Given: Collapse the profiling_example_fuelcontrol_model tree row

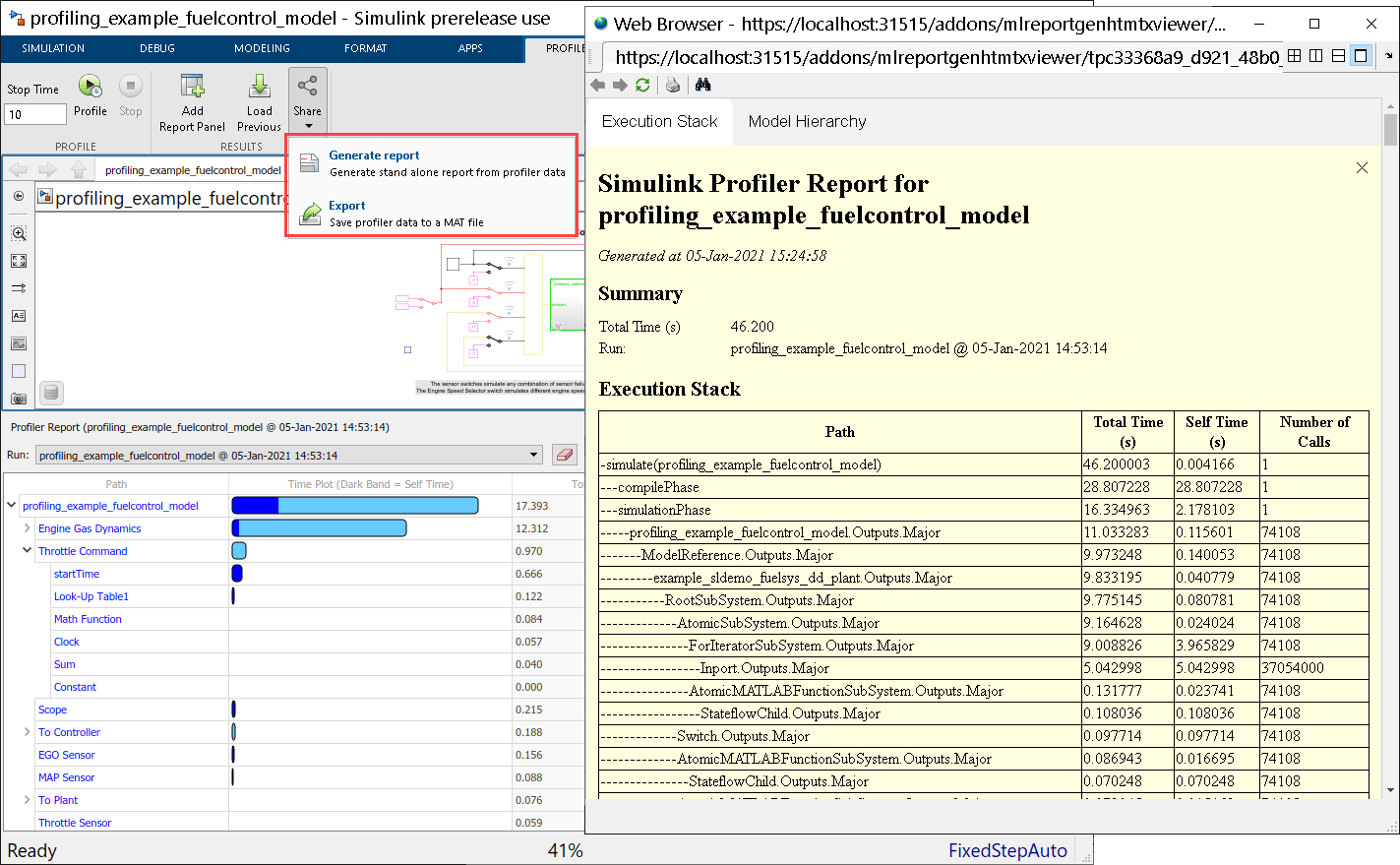Looking at the screenshot, I should click(11, 506).
